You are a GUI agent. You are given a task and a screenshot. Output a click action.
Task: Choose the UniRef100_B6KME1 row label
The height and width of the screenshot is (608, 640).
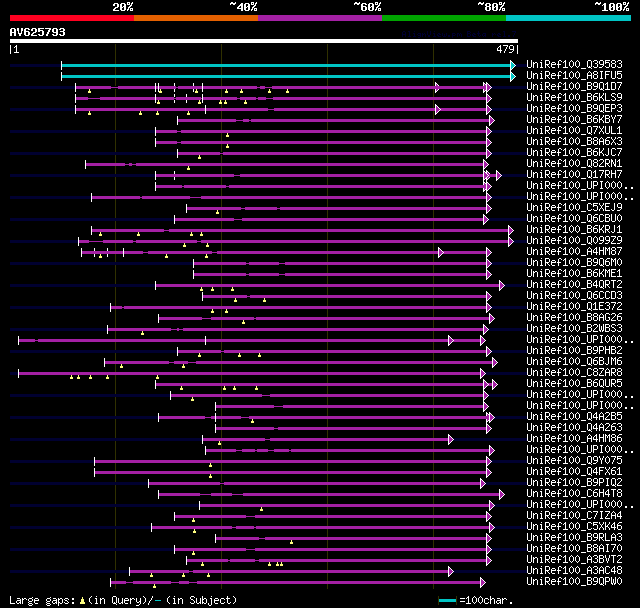tap(574, 273)
